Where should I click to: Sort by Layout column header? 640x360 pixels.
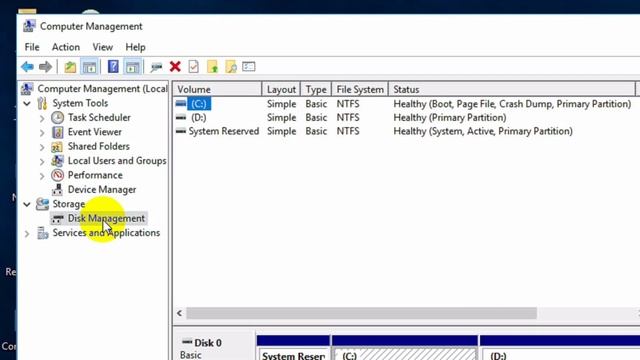coord(281,89)
